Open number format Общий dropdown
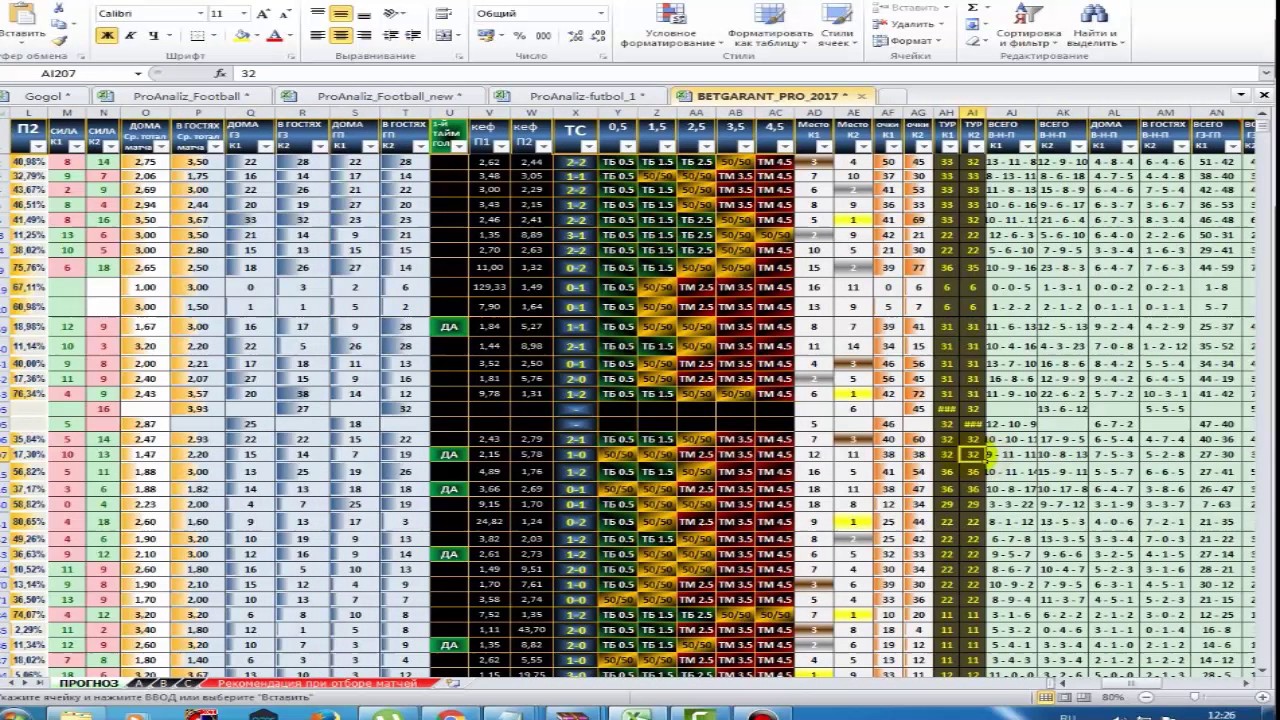Viewport: 1280px width, 720px height. (x=601, y=14)
